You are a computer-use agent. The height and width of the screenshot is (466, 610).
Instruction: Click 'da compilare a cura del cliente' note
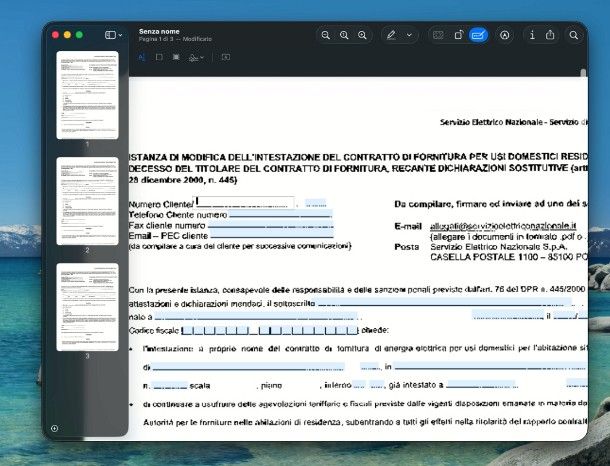point(240,246)
